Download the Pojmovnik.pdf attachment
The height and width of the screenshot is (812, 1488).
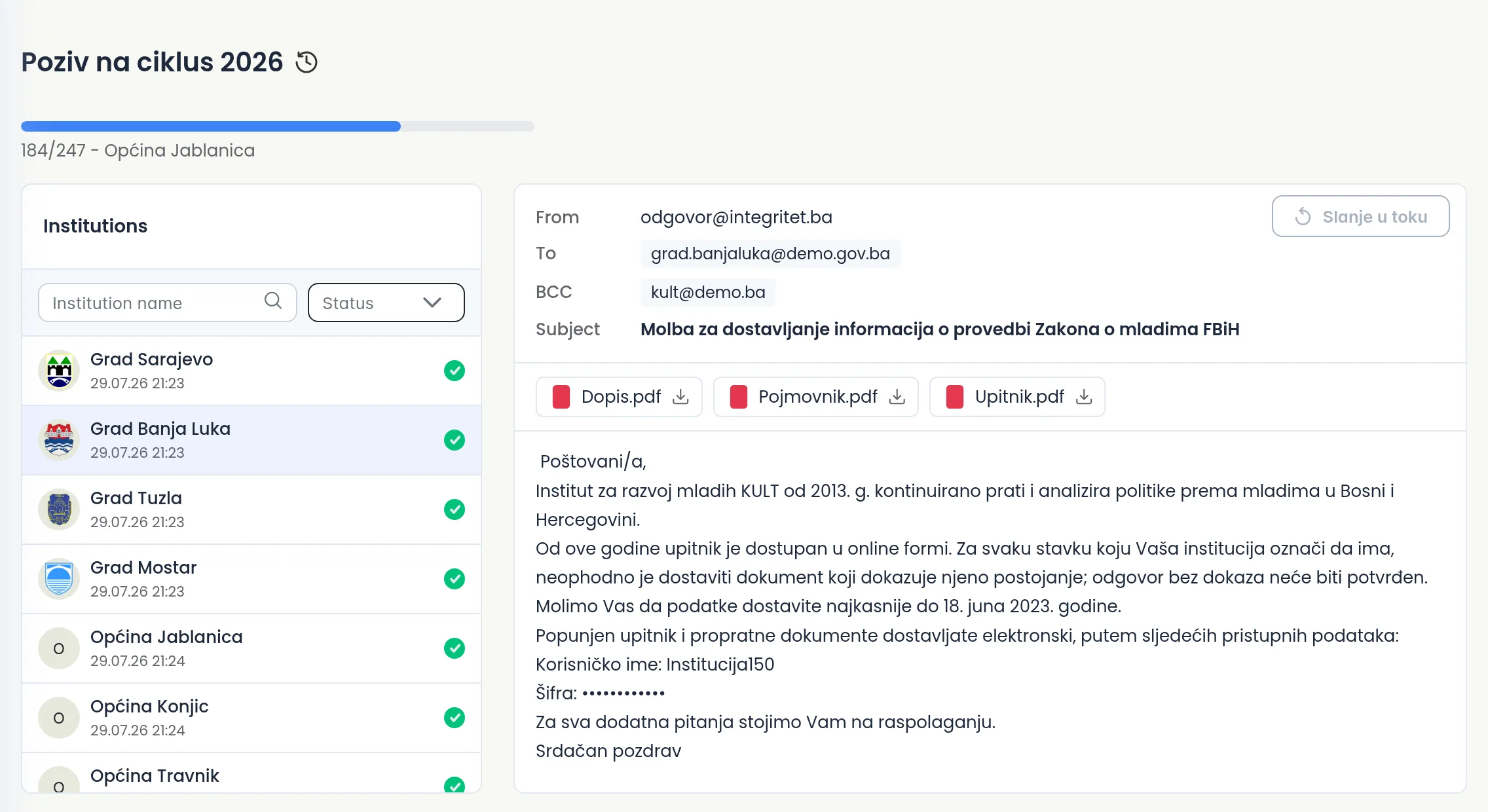897,397
